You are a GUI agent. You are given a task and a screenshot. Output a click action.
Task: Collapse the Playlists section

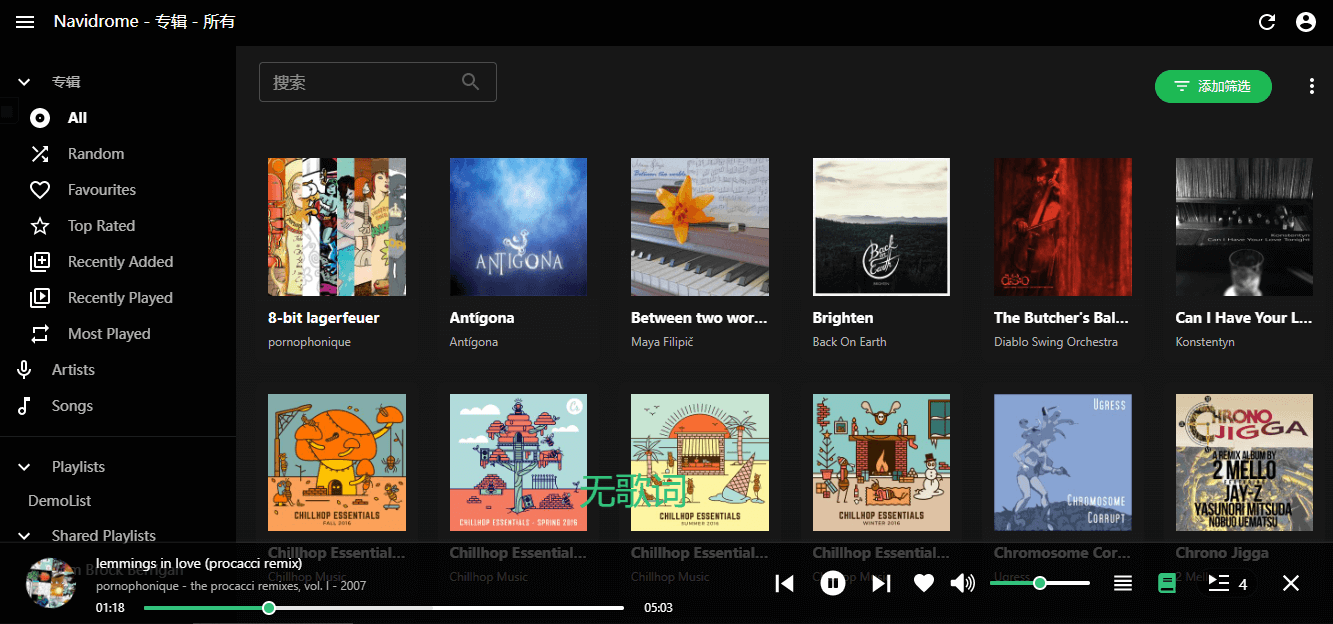pyautogui.click(x=24, y=467)
